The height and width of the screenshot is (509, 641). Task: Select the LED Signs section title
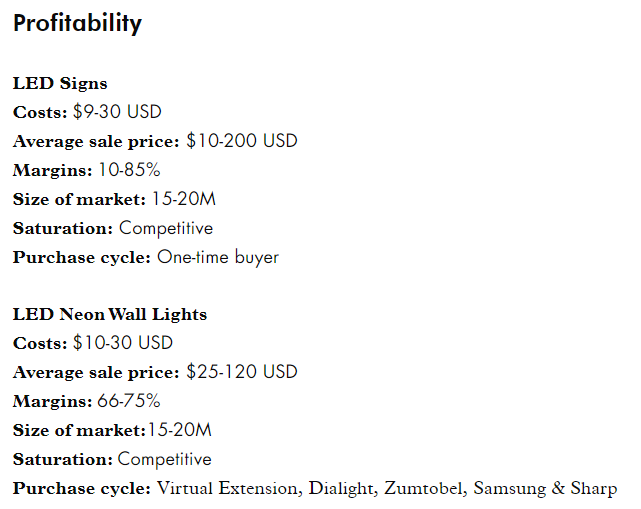[x=60, y=84]
